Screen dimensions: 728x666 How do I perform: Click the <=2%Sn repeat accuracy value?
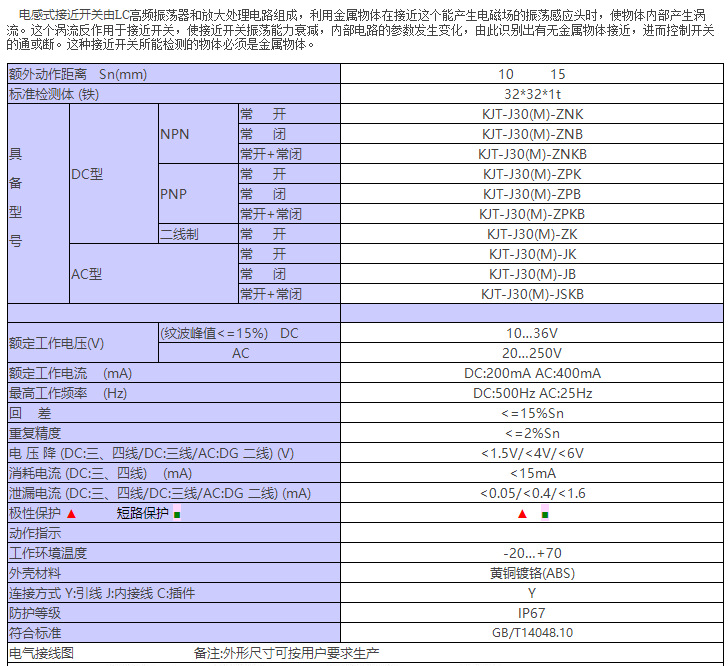point(532,433)
